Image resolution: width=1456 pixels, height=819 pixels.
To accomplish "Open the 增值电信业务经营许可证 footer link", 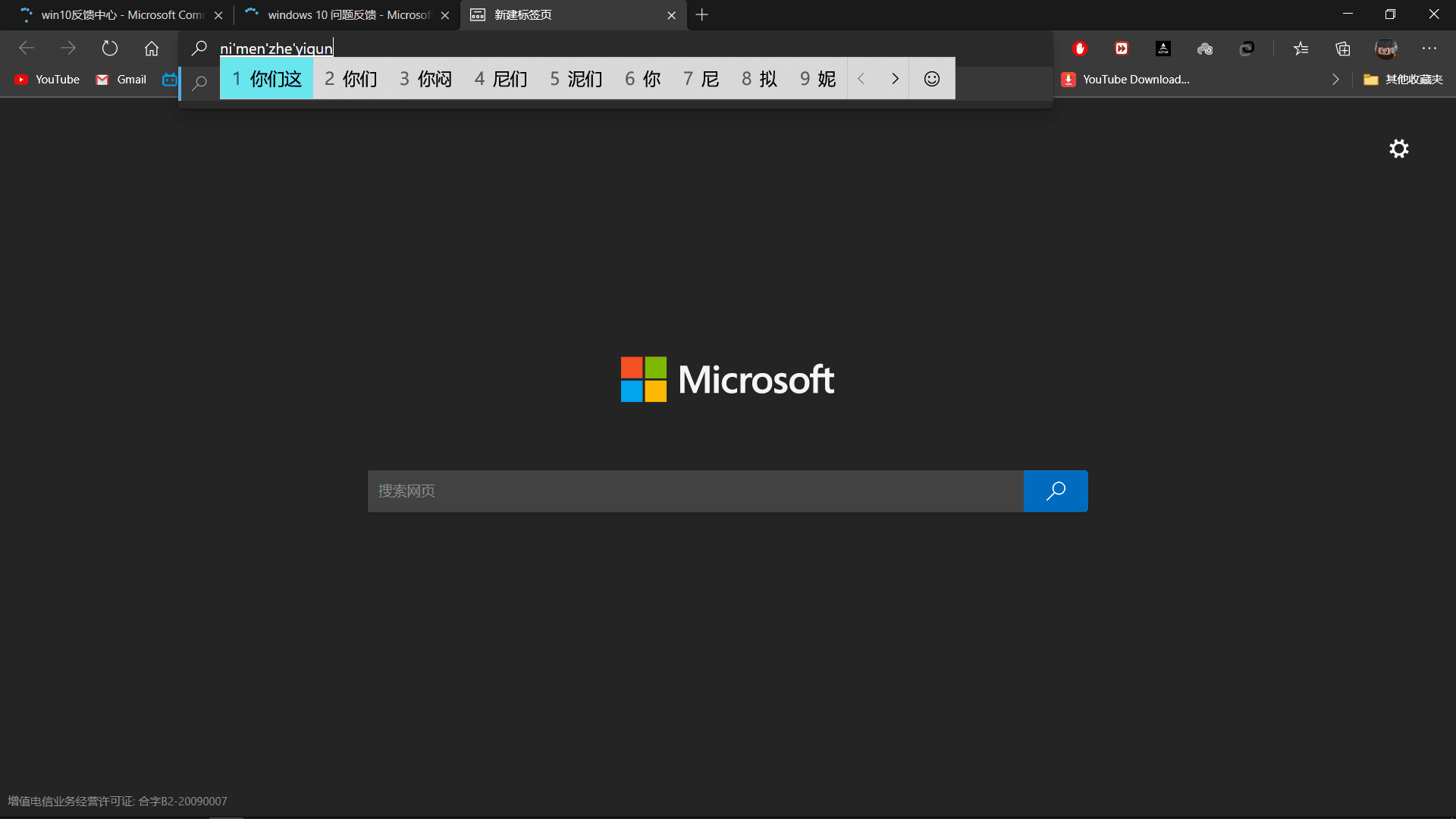I will coord(118,802).
